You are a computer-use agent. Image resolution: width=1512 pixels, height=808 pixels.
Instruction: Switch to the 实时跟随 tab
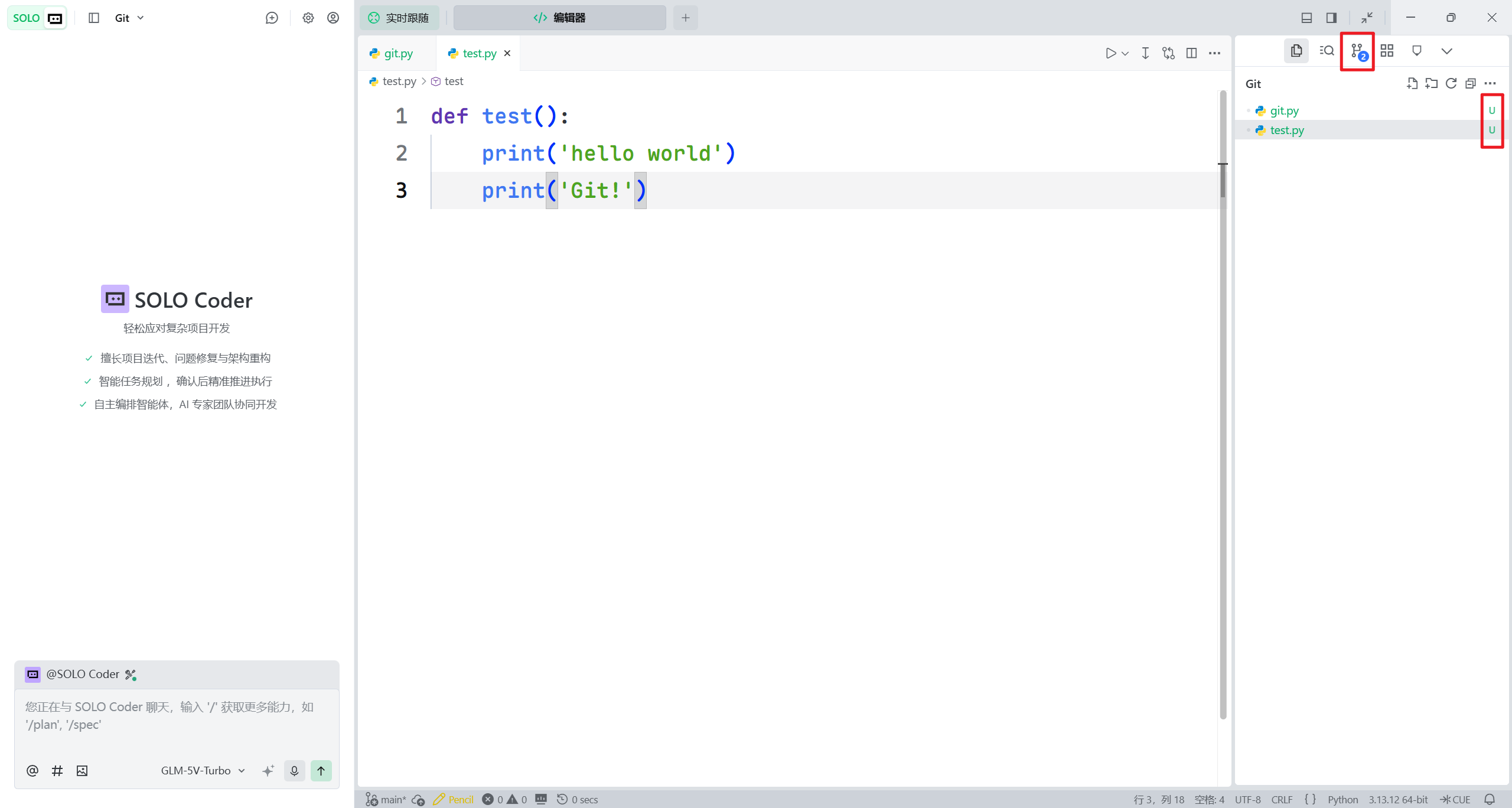(x=399, y=18)
